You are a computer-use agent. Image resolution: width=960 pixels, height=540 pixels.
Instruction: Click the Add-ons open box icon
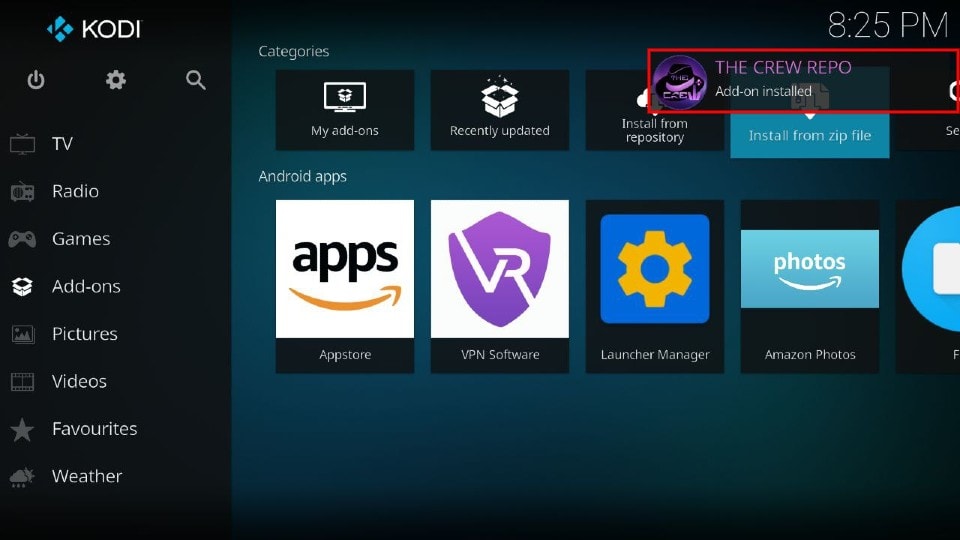pos(22,287)
